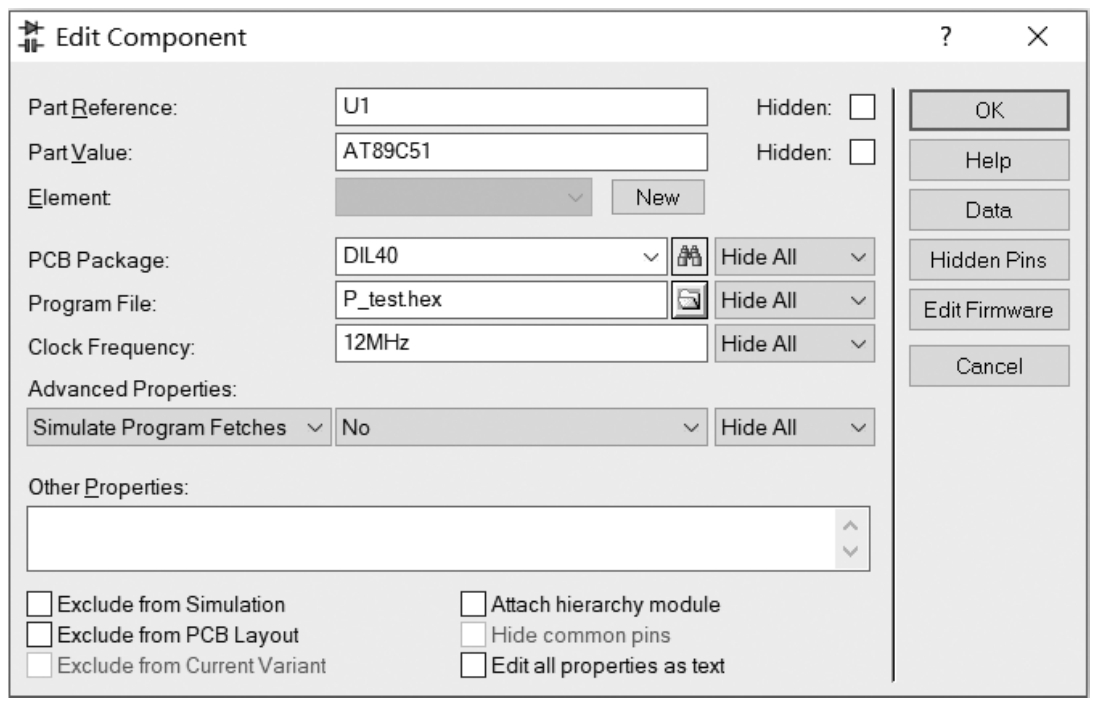The width and height of the screenshot is (1093, 701).
Task: Browse for a program file via folder icon
Action: coord(688,299)
